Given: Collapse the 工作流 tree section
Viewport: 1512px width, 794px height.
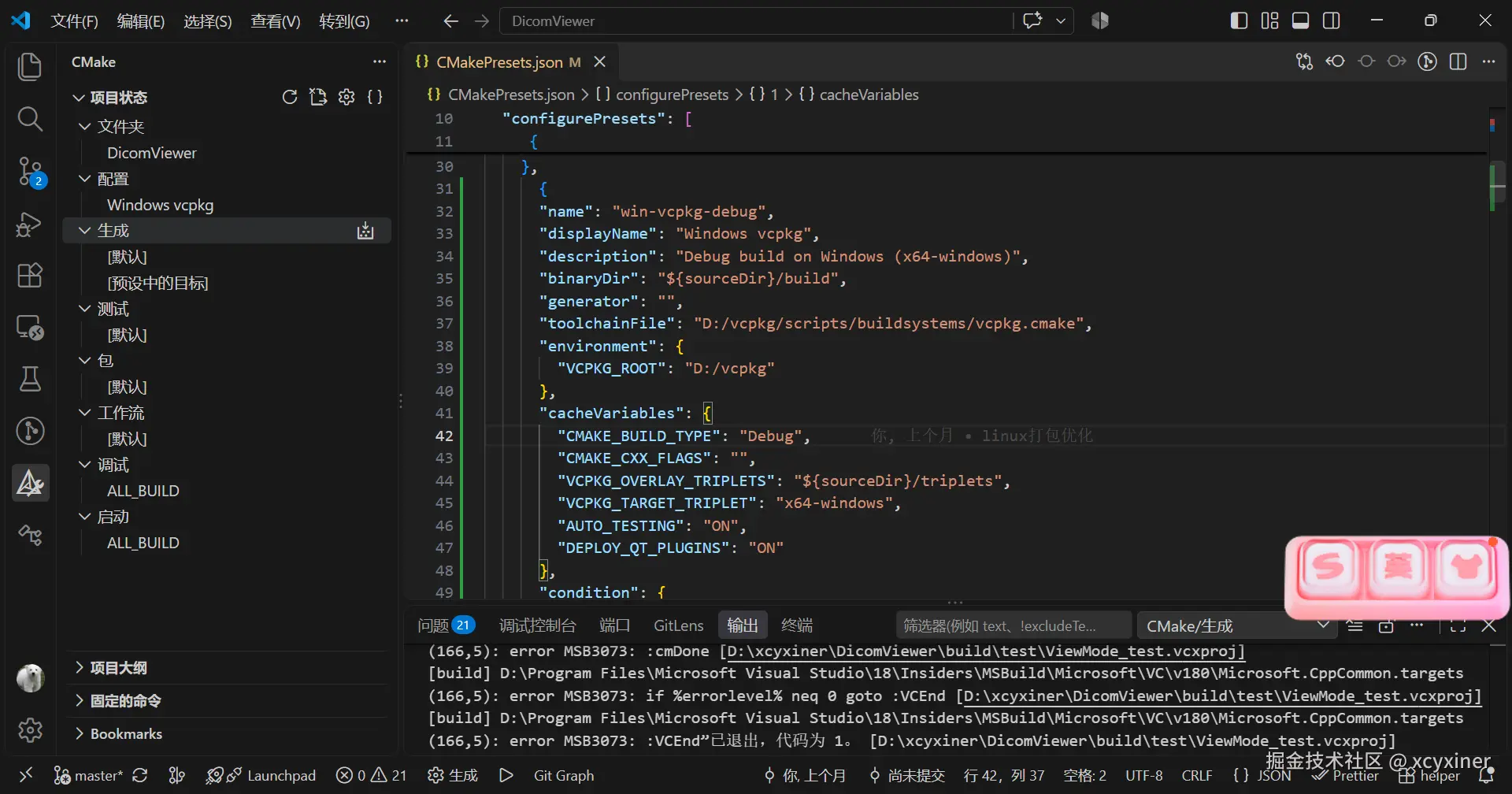Looking at the screenshot, I should [x=85, y=413].
